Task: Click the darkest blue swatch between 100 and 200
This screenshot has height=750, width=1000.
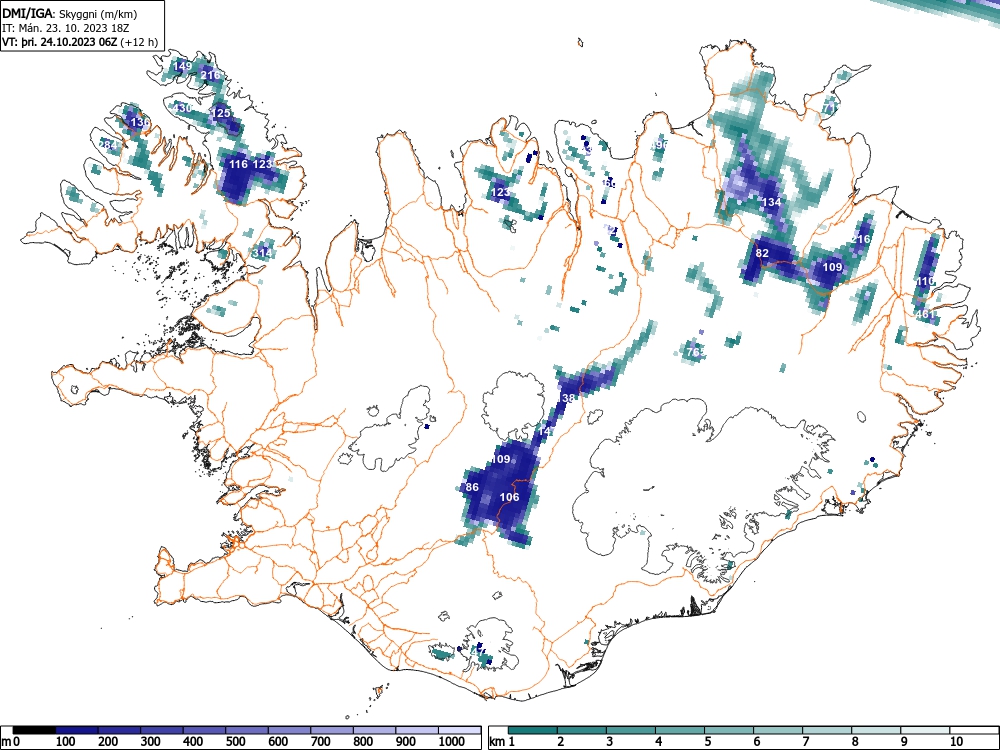Action: click(x=77, y=730)
